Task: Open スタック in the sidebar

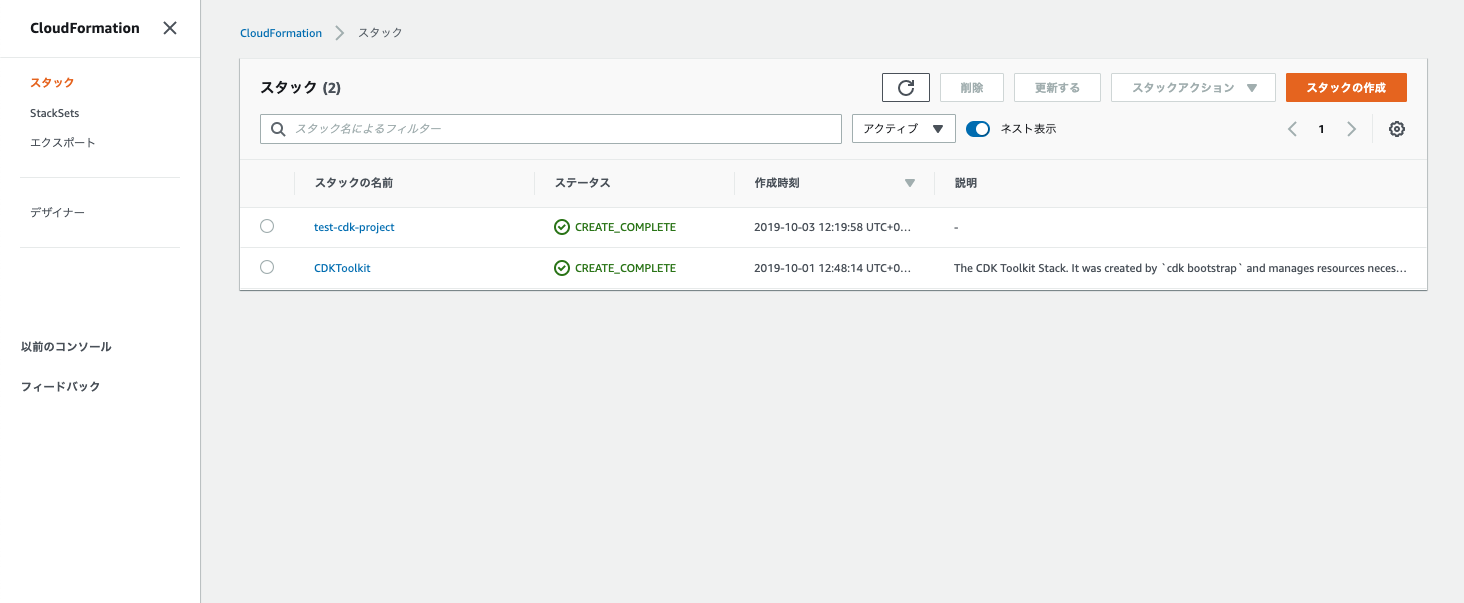Action: [x=52, y=82]
